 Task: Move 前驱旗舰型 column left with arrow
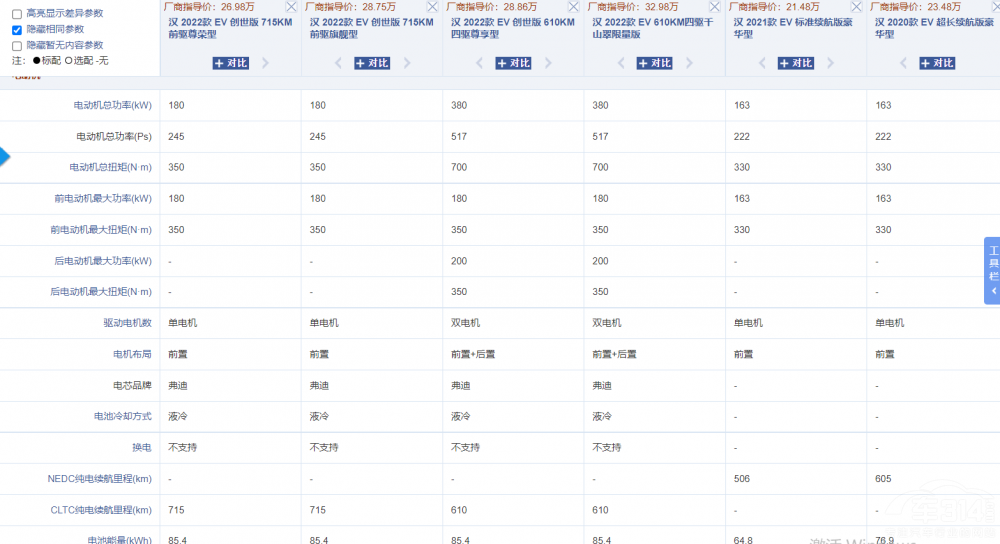pos(338,63)
